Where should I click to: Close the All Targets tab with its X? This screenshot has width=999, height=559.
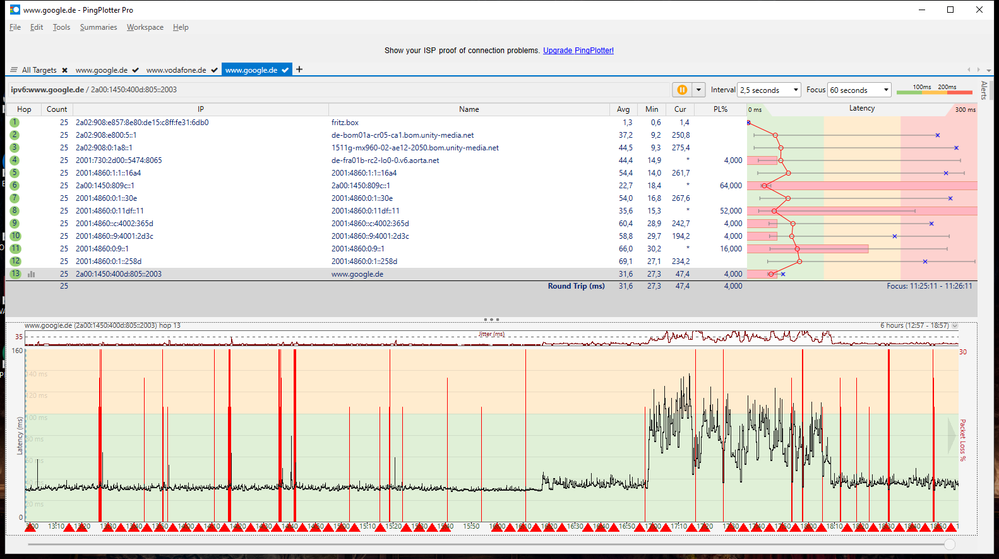[64, 70]
